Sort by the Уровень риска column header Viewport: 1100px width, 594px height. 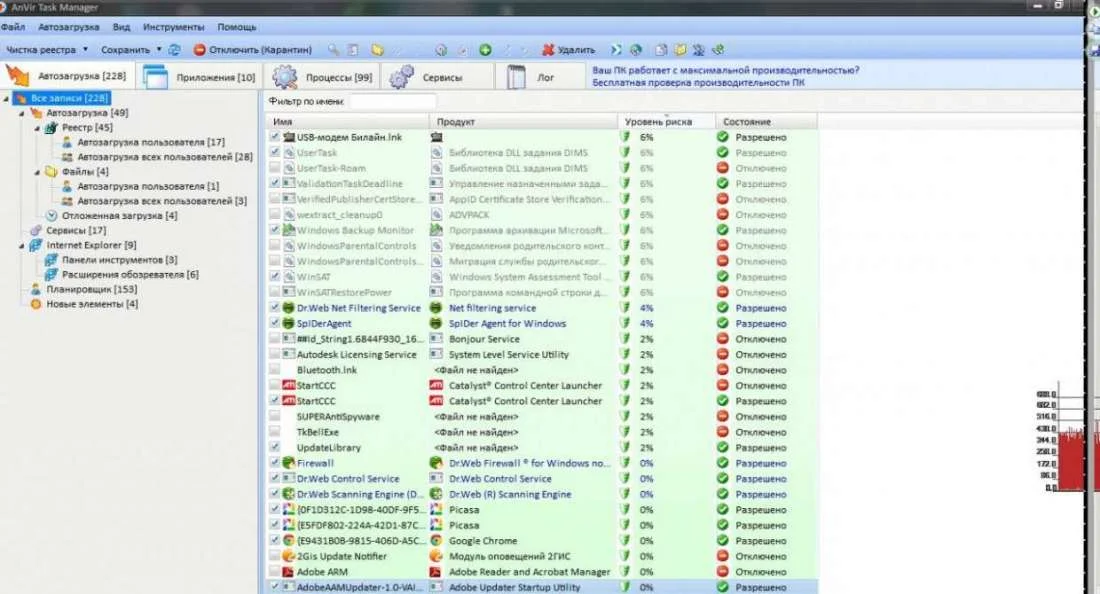pyautogui.click(x=666, y=121)
